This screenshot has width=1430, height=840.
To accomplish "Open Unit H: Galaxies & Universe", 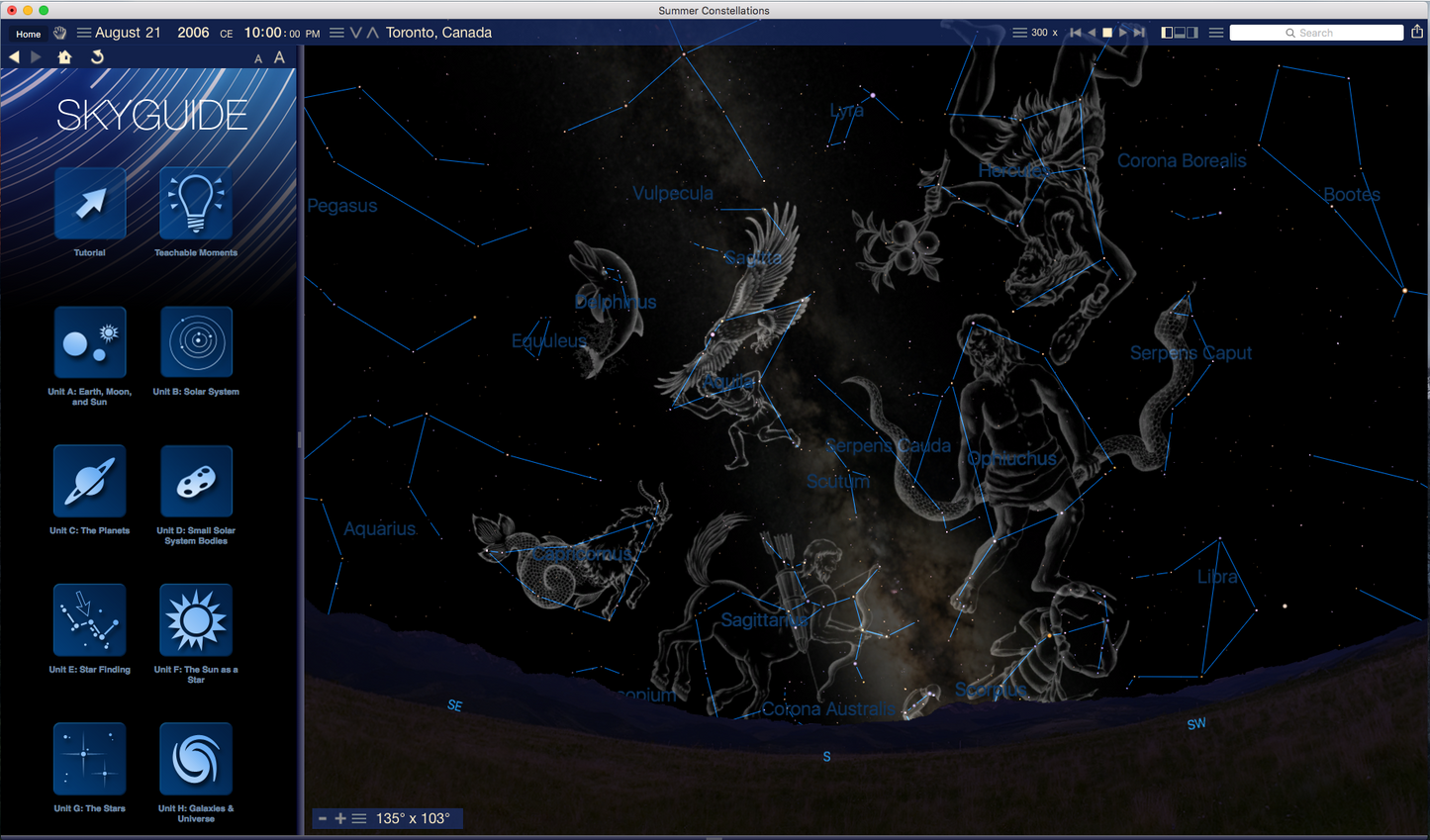I will tap(196, 759).
